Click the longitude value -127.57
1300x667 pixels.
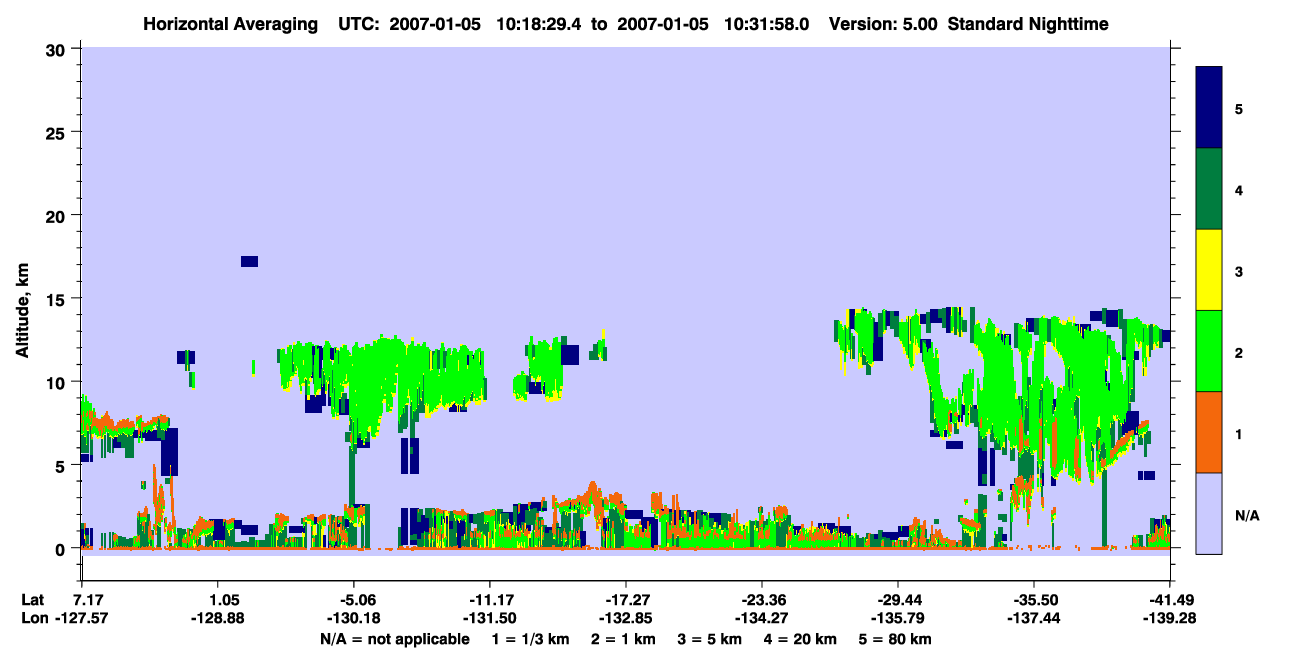pos(82,619)
